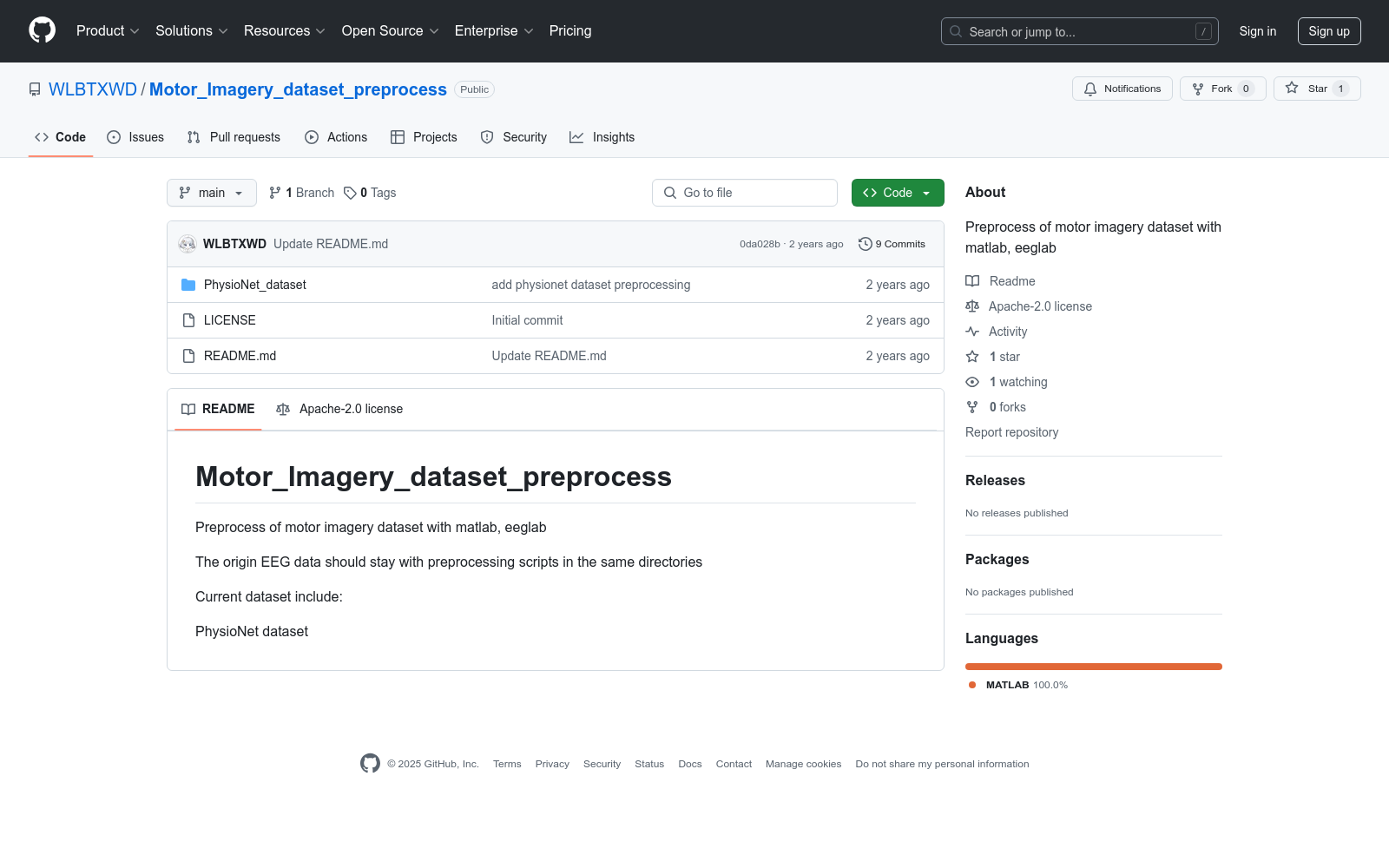Click 'add physionet dataset preprocessing' commit message
This screenshot has width=1389, height=868.
pos(591,285)
